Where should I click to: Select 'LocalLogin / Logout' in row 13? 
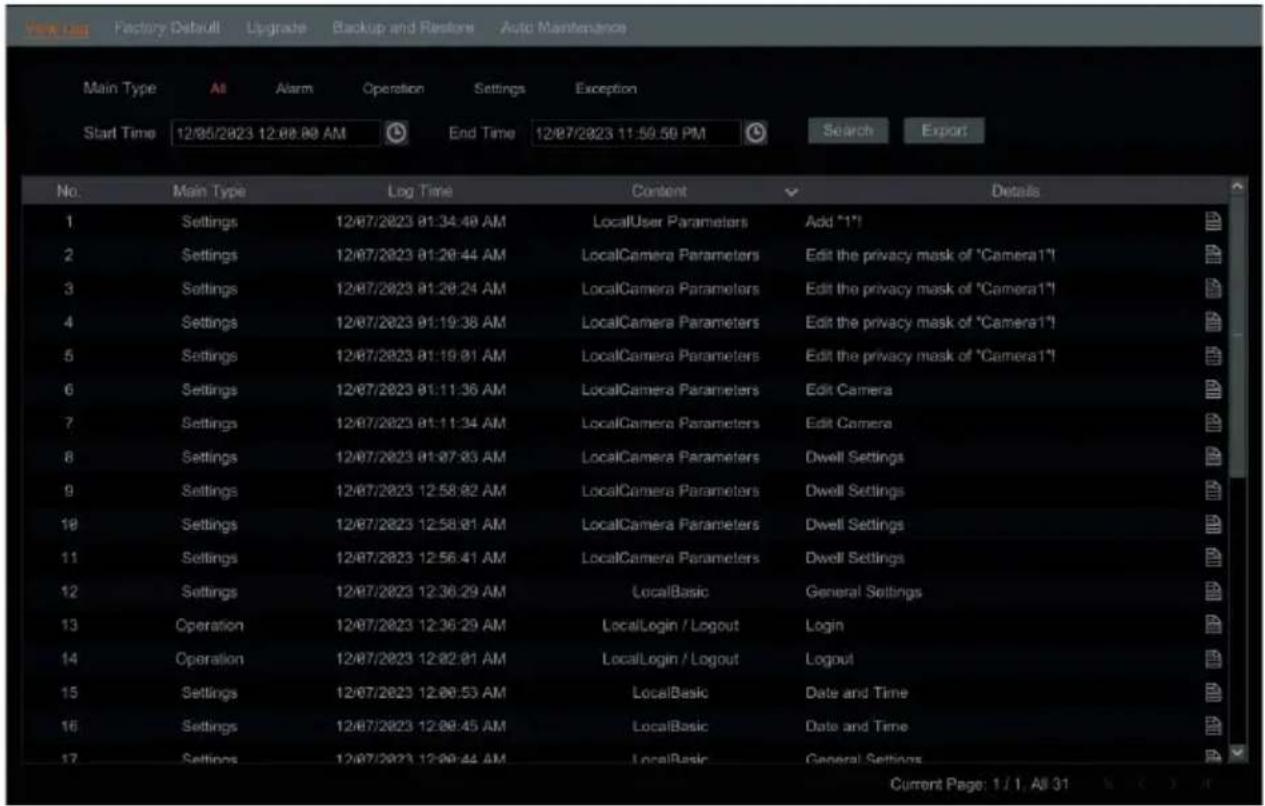coord(670,625)
